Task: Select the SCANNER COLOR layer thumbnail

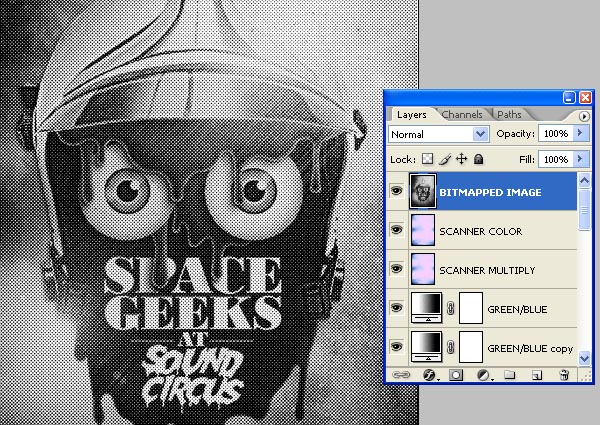Action: 423,230
